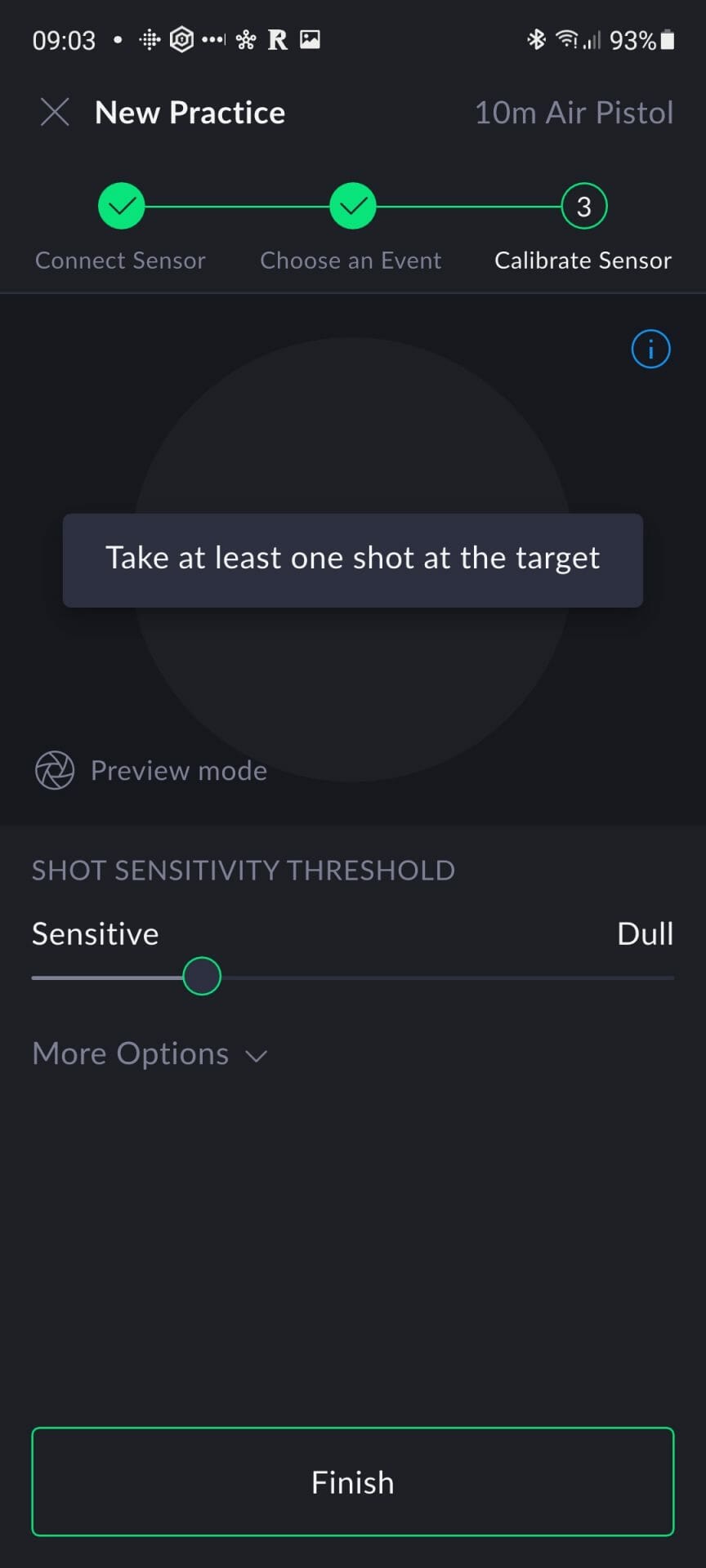Tap the Preview mode aperture icon
Image resolution: width=706 pixels, height=1568 pixels.
tap(55, 770)
